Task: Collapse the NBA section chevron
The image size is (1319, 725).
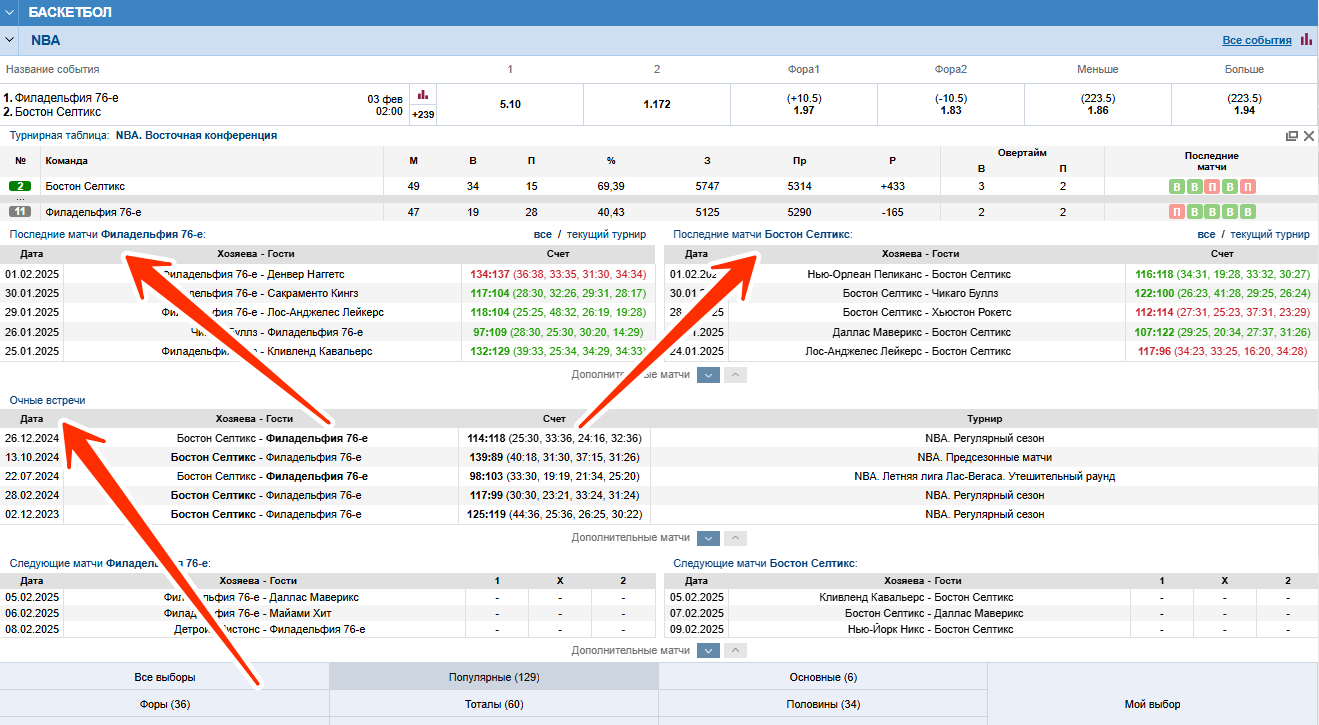Action: tap(9, 40)
